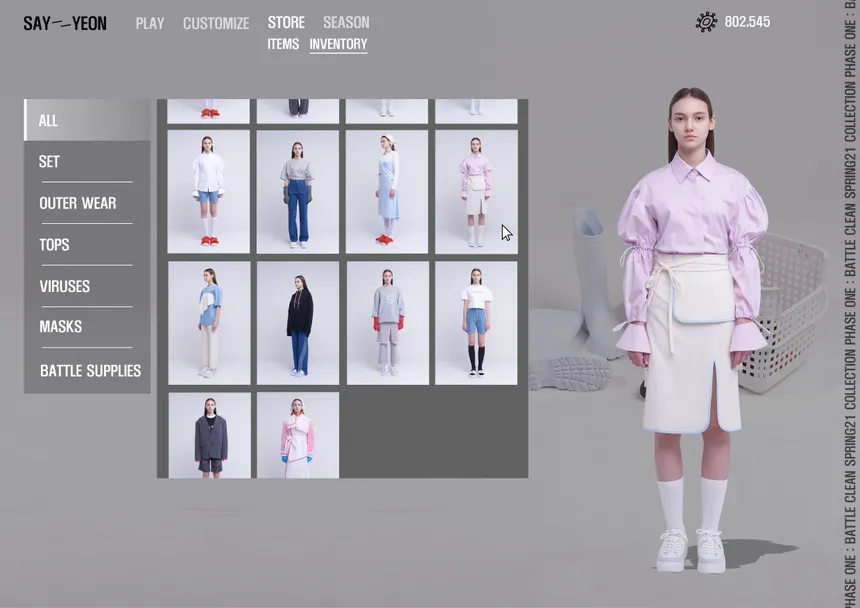Click the model character preview
860x608 pixels.
693,329
